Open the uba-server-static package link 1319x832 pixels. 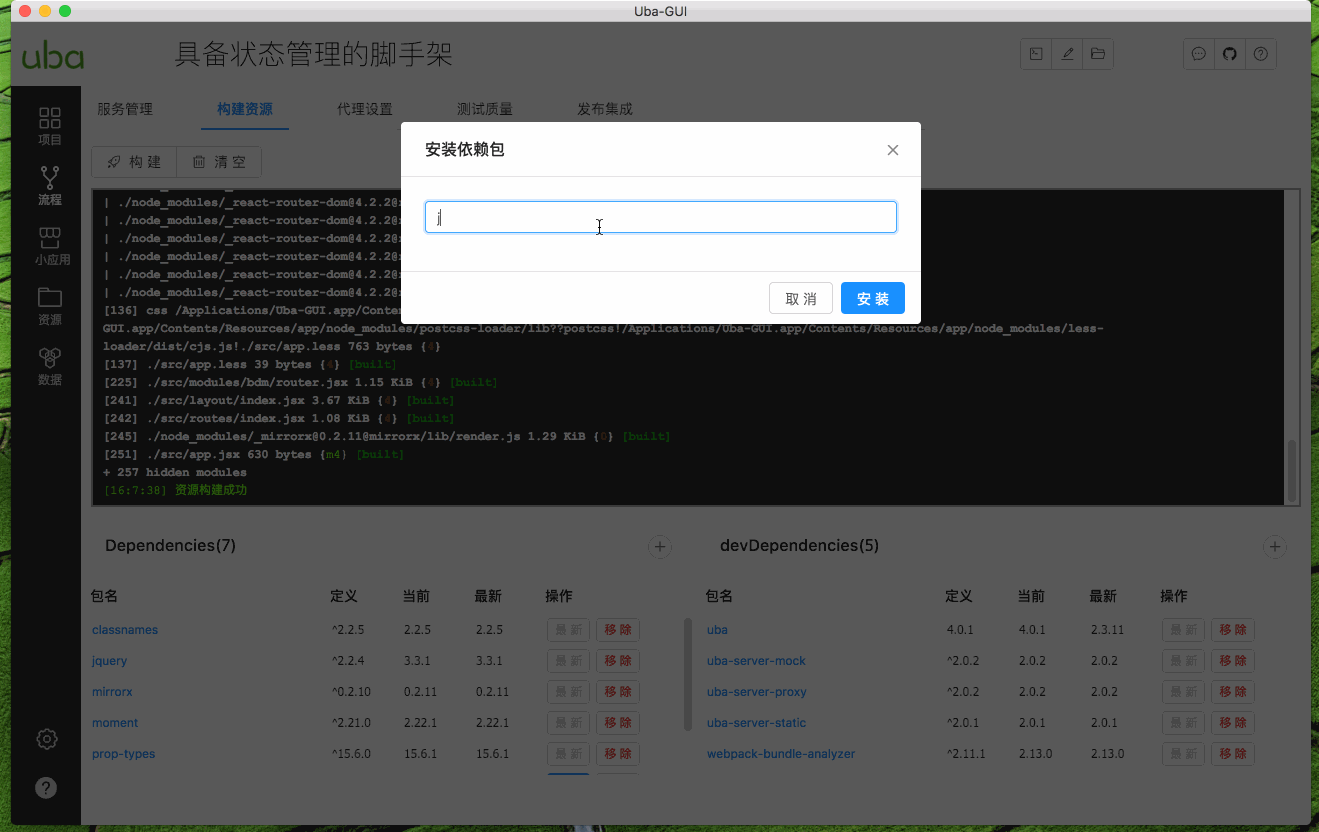pyautogui.click(x=756, y=723)
